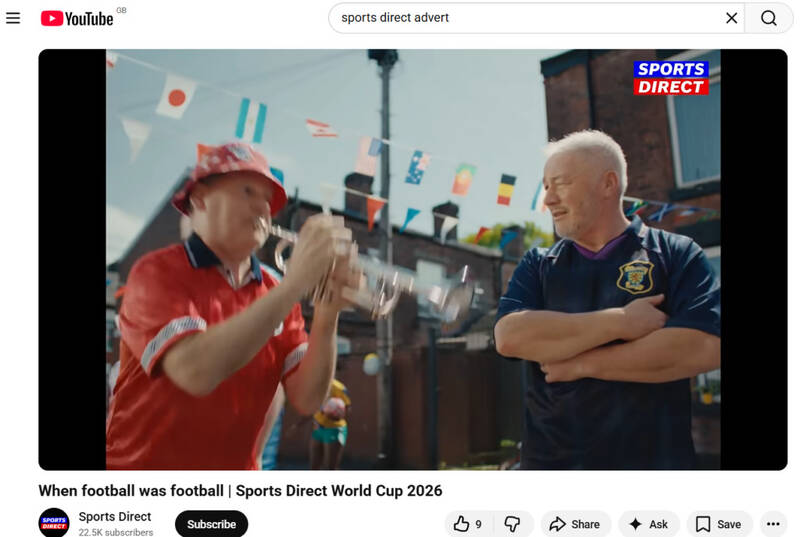Dislike the video with thumbs down

tap(513, 524)
